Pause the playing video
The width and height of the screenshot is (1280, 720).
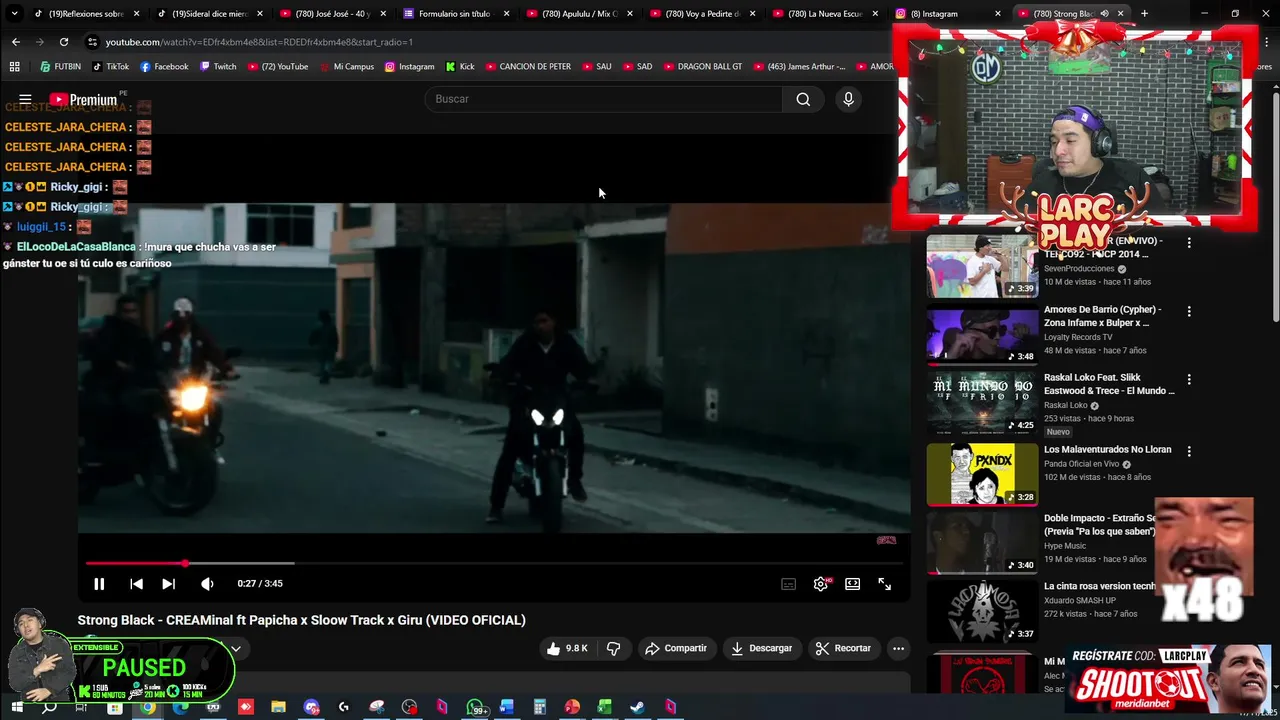tap(99, 584)
